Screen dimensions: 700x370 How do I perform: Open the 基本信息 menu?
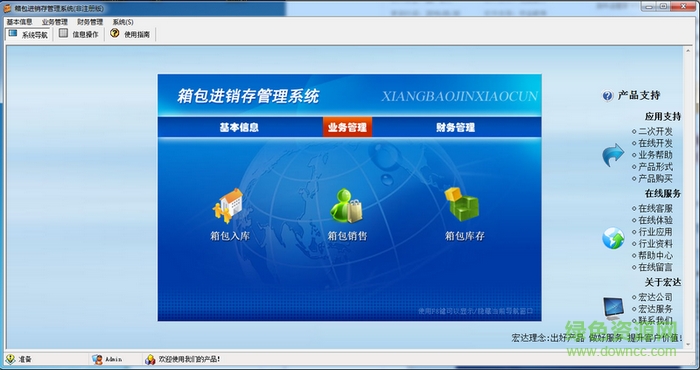[x=19, y=22]
